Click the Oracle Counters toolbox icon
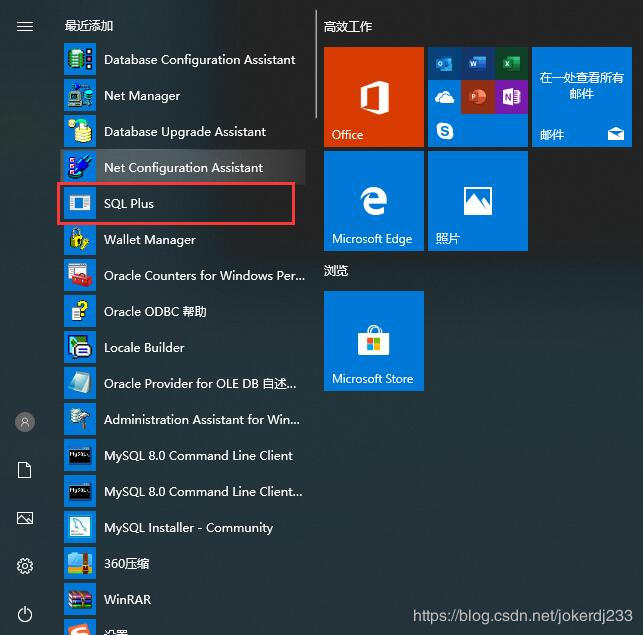643x635 pixels. pos(80,275)
